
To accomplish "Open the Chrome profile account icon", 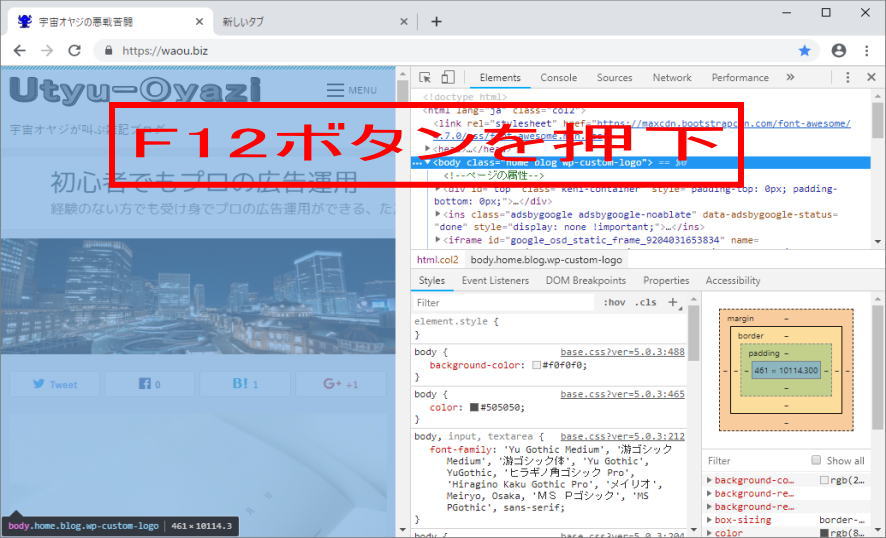I will pos(838,50).
